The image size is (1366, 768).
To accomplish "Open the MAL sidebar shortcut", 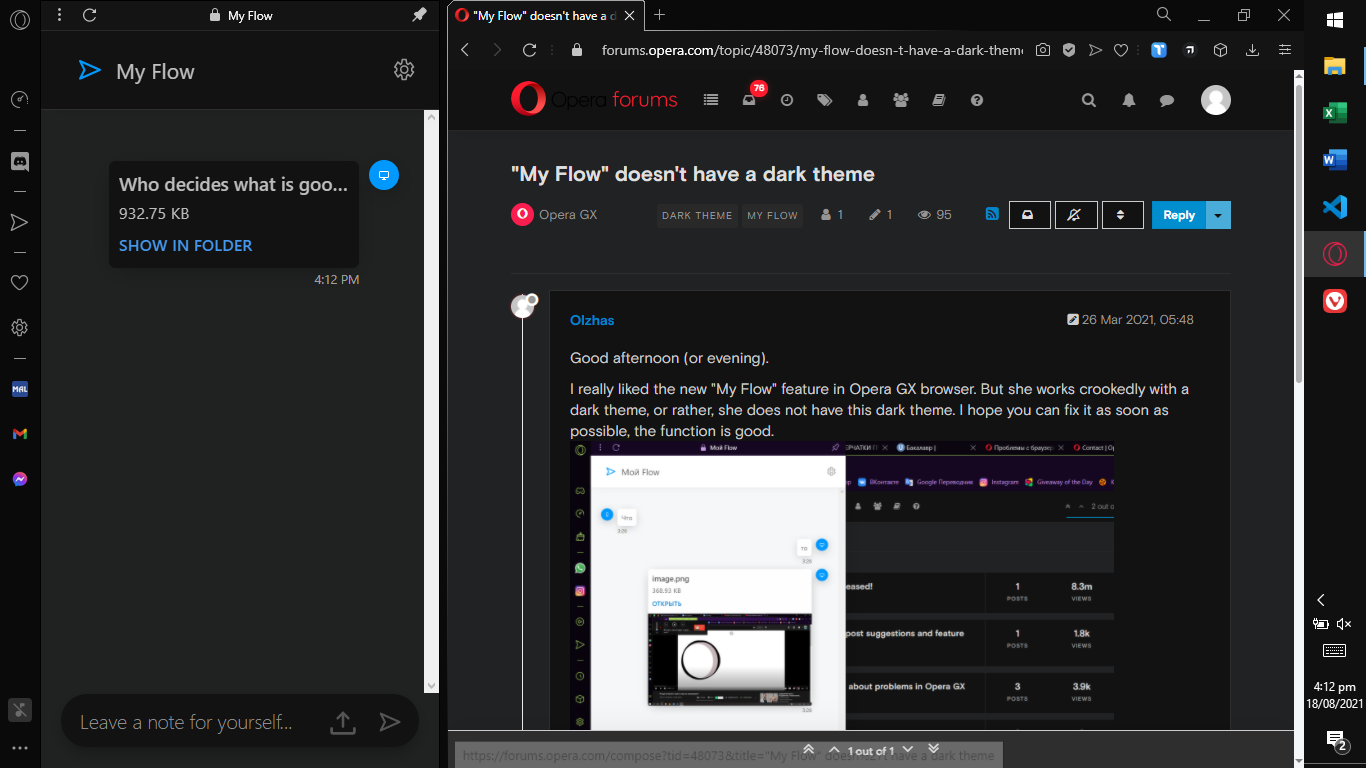I will click(19, 389).
